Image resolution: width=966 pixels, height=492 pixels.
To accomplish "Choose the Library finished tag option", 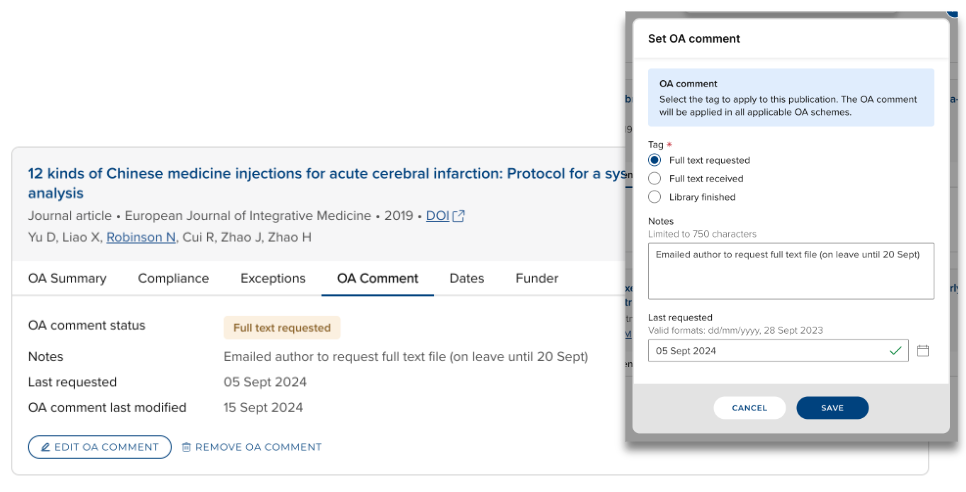I will click(655, 197).
